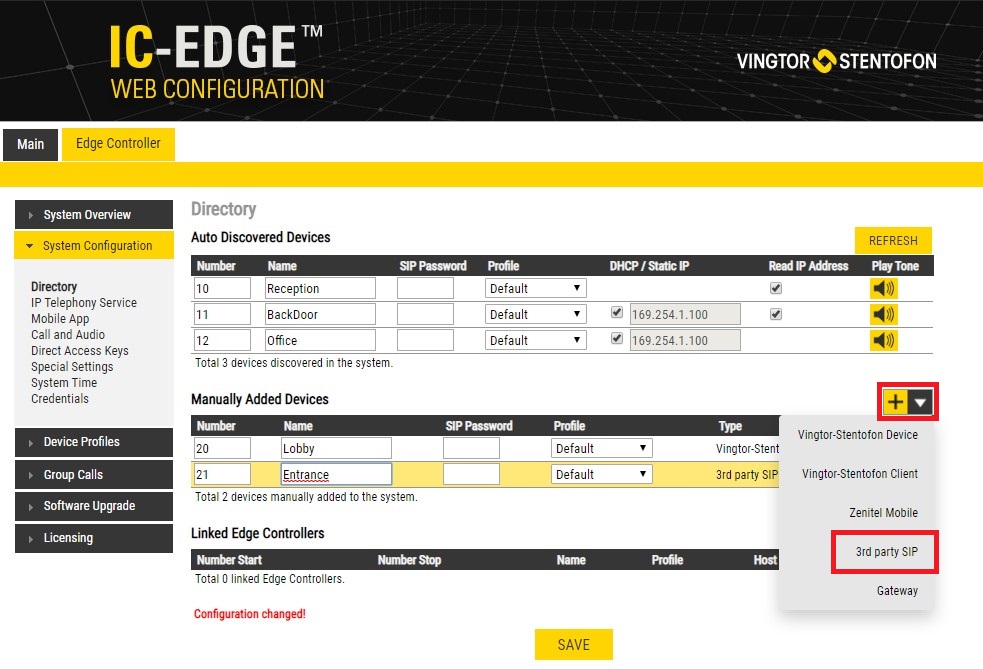Image resolution: width=983 pixels, height=669 pixels.
Task: Click the REFRESH button
Action: coord(893,241)
